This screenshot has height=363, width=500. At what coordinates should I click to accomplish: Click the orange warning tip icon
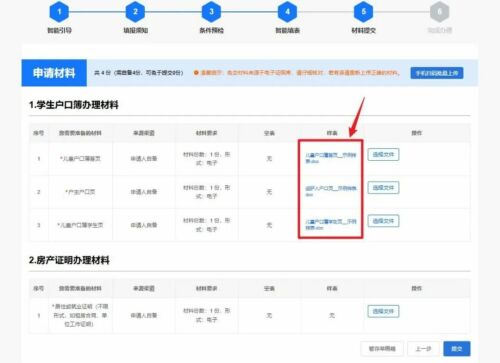point(196,73)
